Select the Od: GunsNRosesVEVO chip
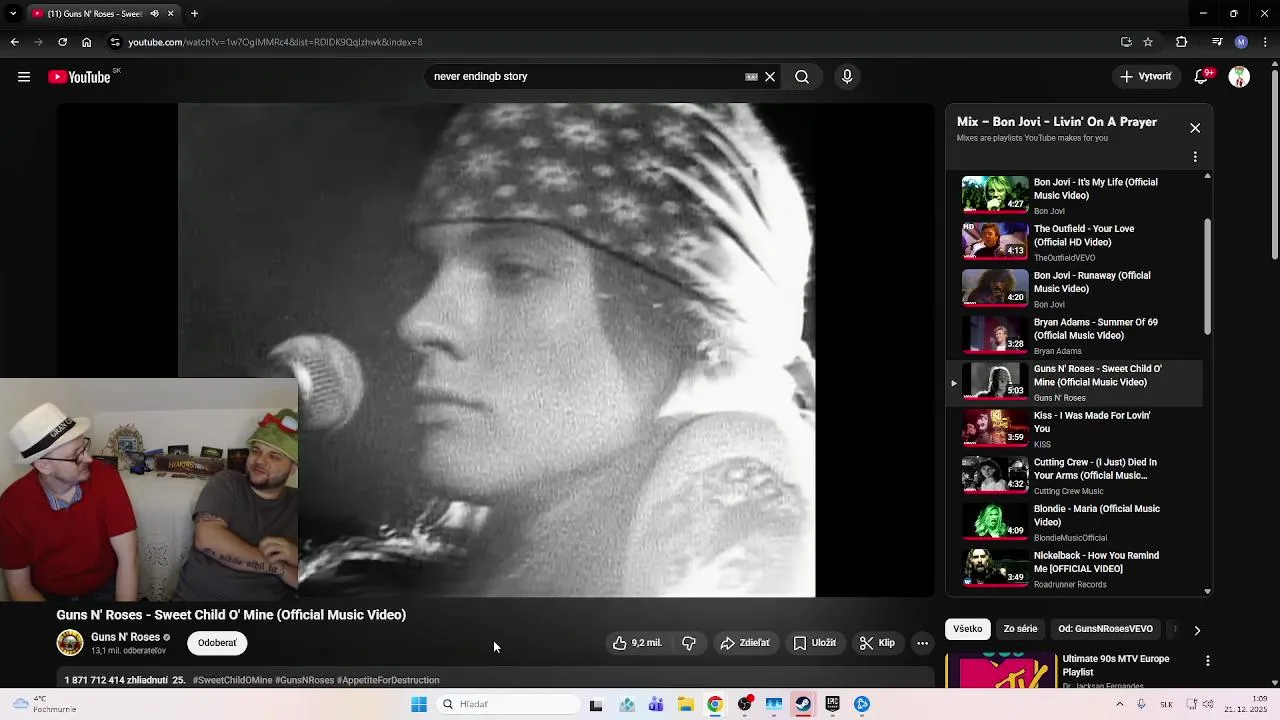This screenshot has height=720, width=1280. 1105,629
